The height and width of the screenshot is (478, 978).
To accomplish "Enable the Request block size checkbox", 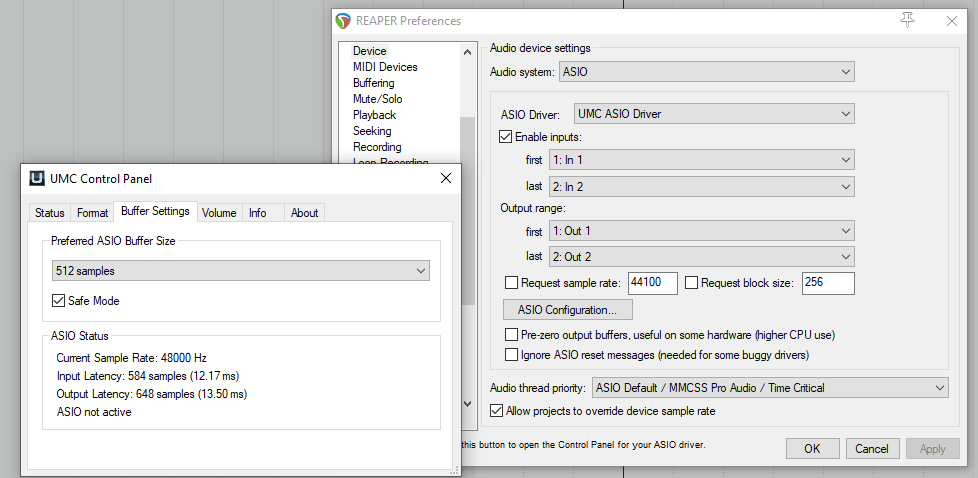I will tap(691, 283).
